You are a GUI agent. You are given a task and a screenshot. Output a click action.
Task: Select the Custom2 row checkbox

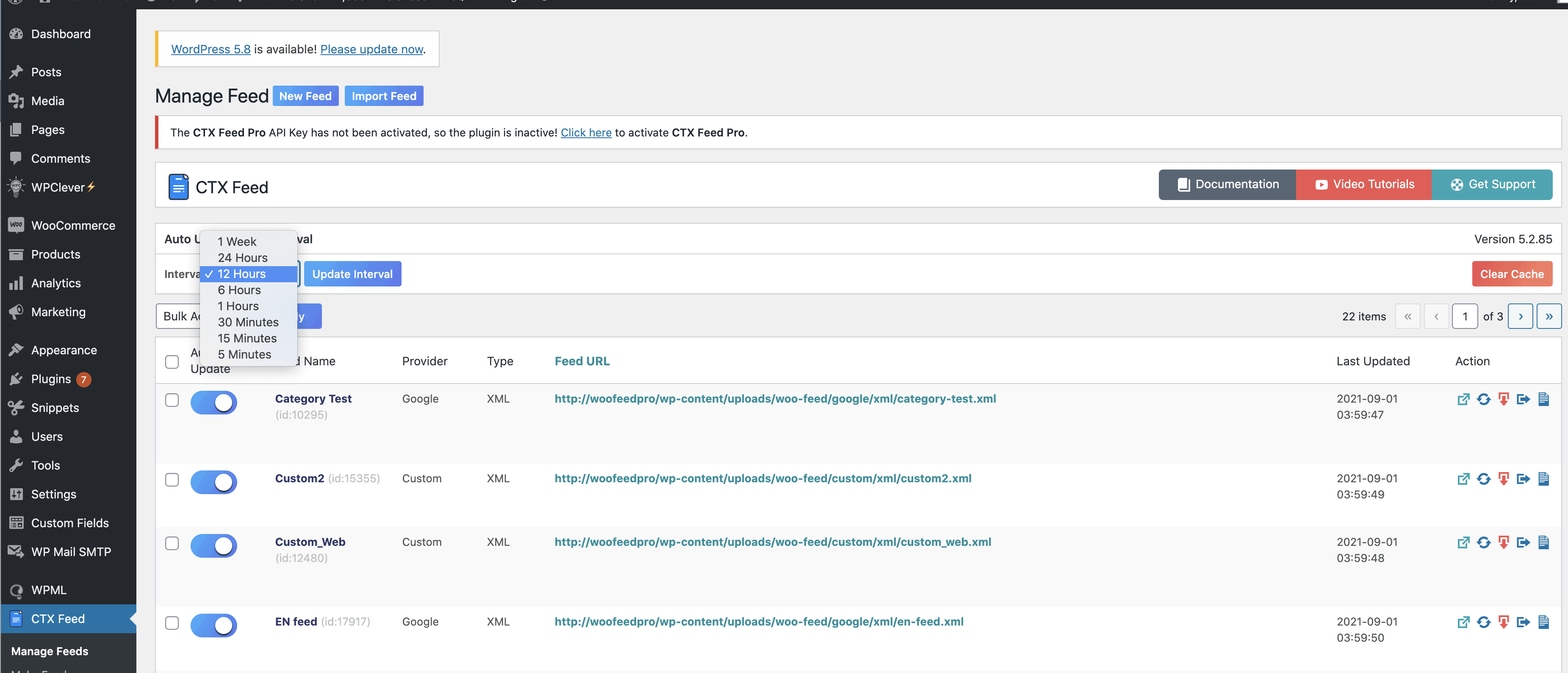(x=172, y=480)
